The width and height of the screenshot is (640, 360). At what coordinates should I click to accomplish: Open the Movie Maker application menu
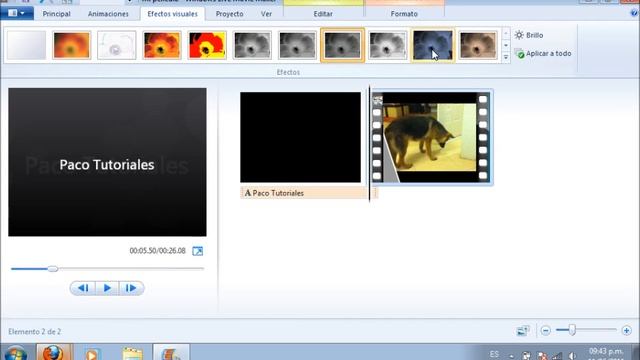pyautogui.click(x=16, y=13)
